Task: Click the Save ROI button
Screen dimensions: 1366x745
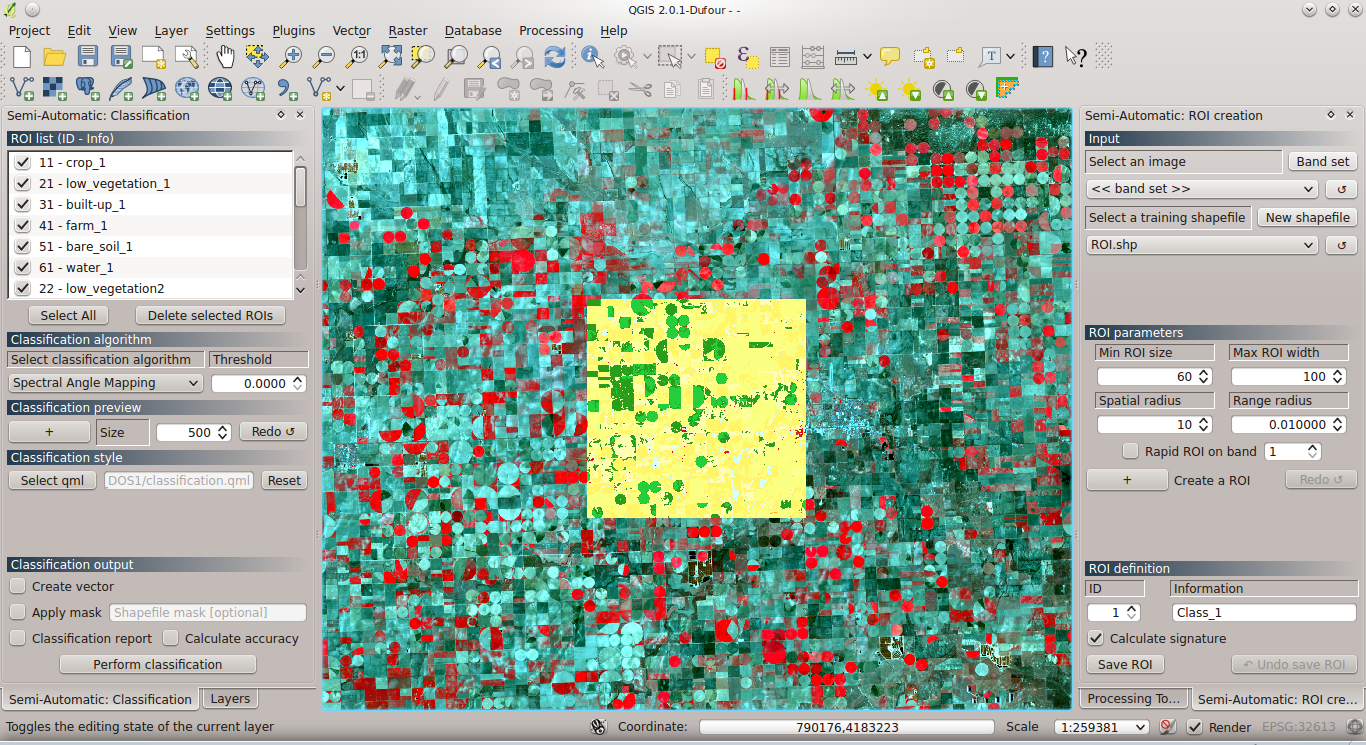Action: (x=1125, y=664)
